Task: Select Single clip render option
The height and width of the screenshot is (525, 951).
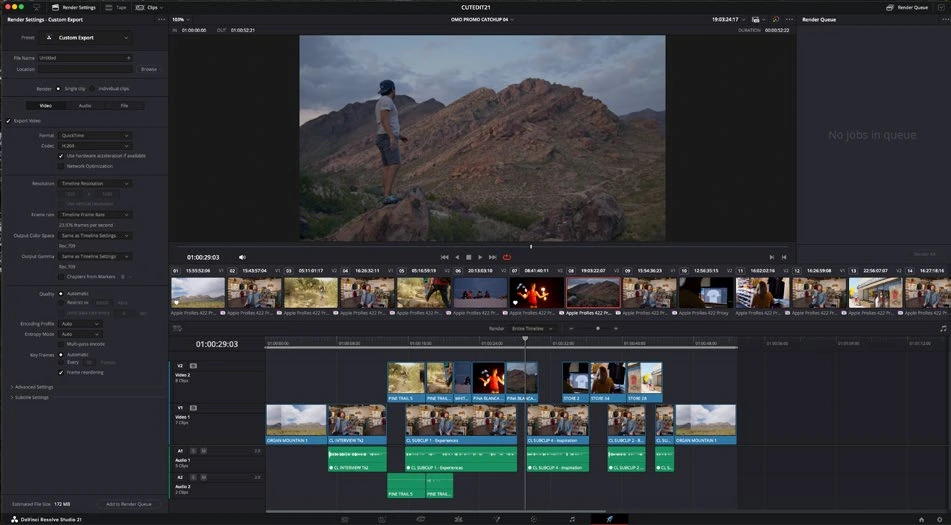Action: click(59, 89)
